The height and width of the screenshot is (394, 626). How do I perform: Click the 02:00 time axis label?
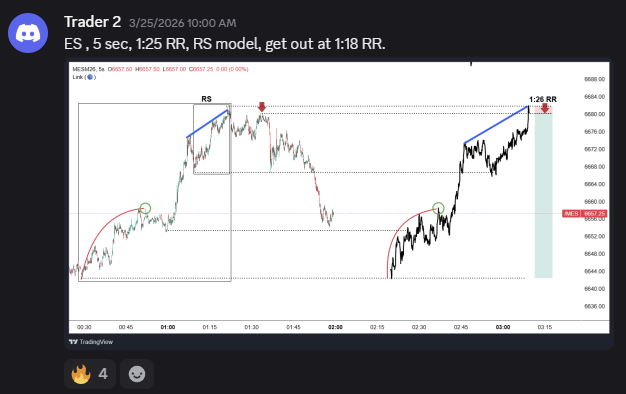click(335, 327)
